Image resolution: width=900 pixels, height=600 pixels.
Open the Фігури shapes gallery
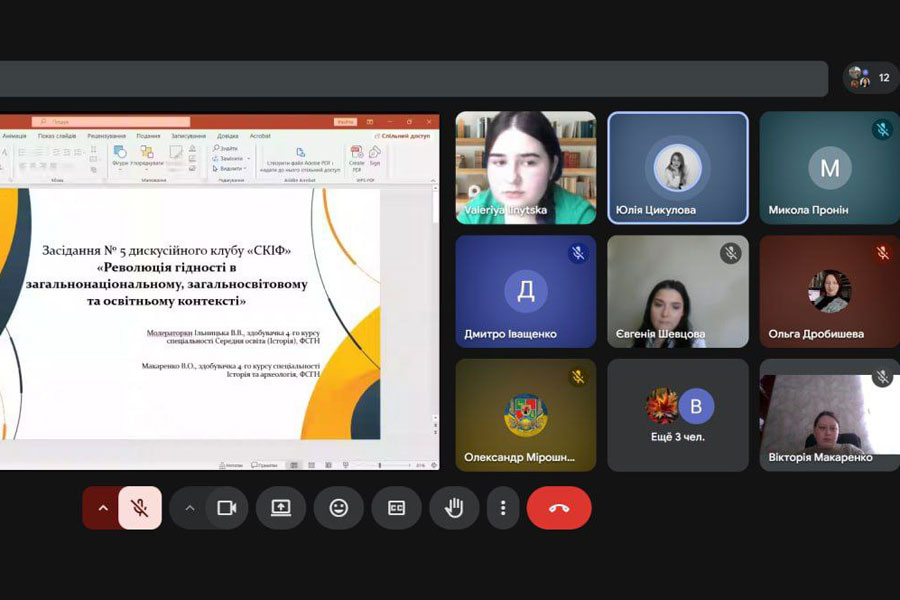click(x=120, y=156)
